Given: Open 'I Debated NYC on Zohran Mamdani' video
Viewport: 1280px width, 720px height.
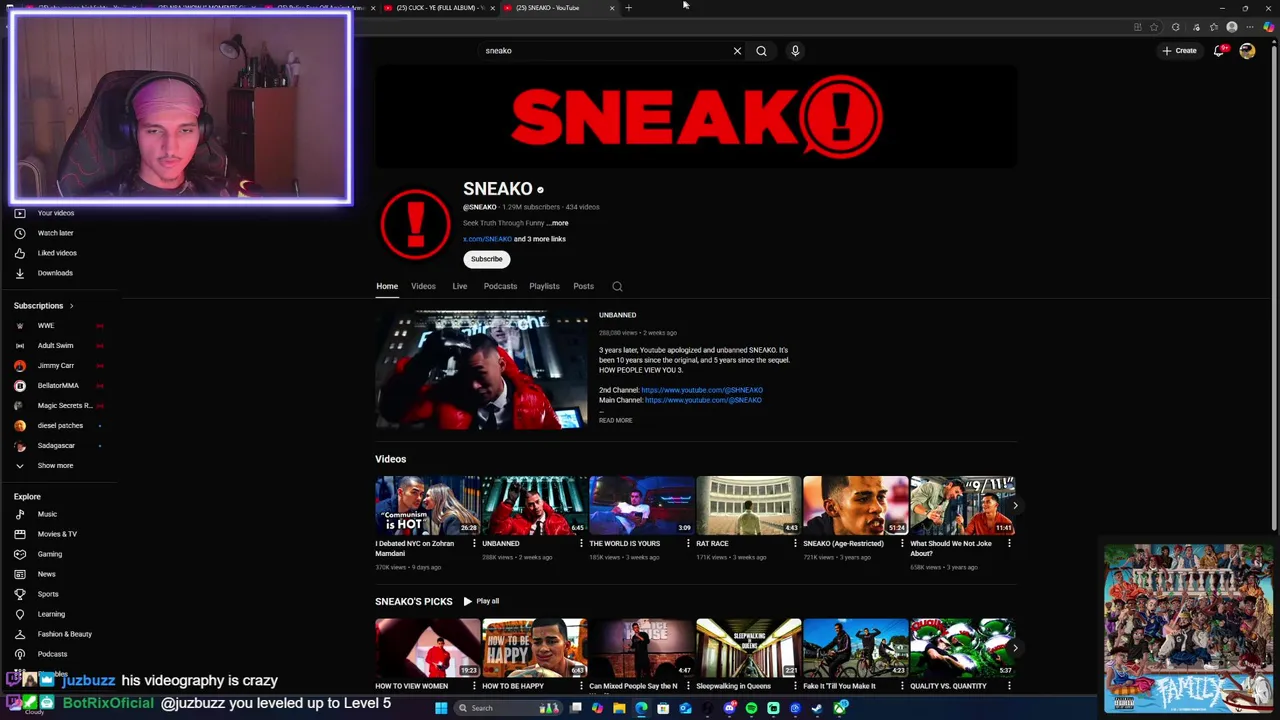Looking at the screenshot, I should [x=427, y=506].
